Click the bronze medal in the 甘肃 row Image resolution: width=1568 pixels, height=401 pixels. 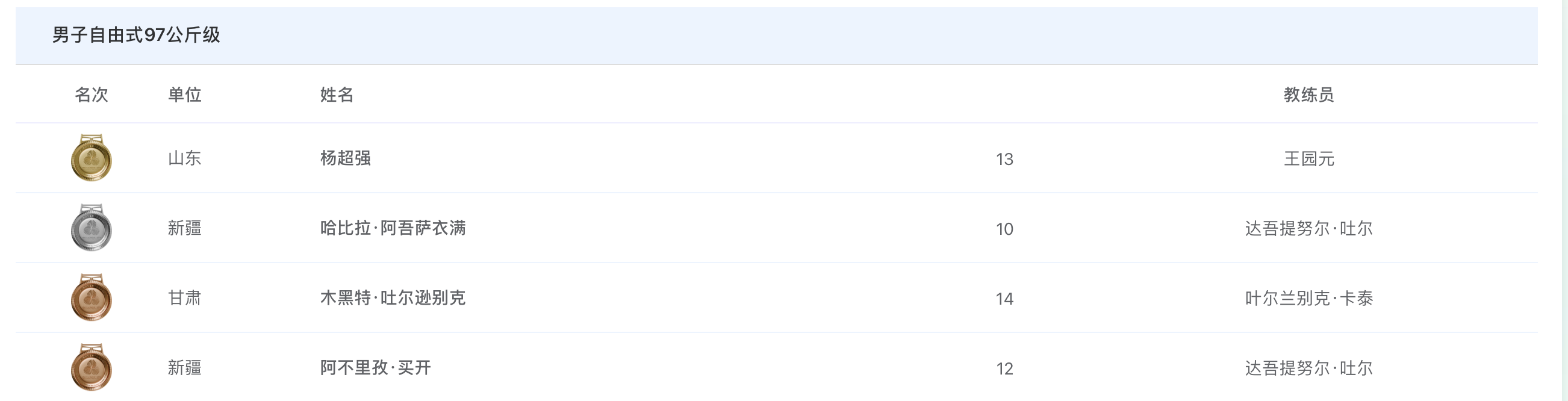92,298
